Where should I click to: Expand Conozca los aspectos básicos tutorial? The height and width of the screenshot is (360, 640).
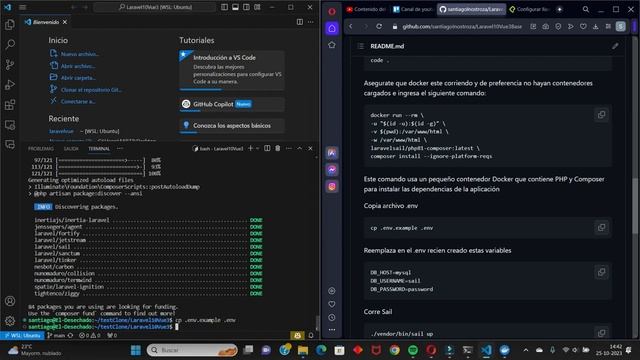(231, 125)
